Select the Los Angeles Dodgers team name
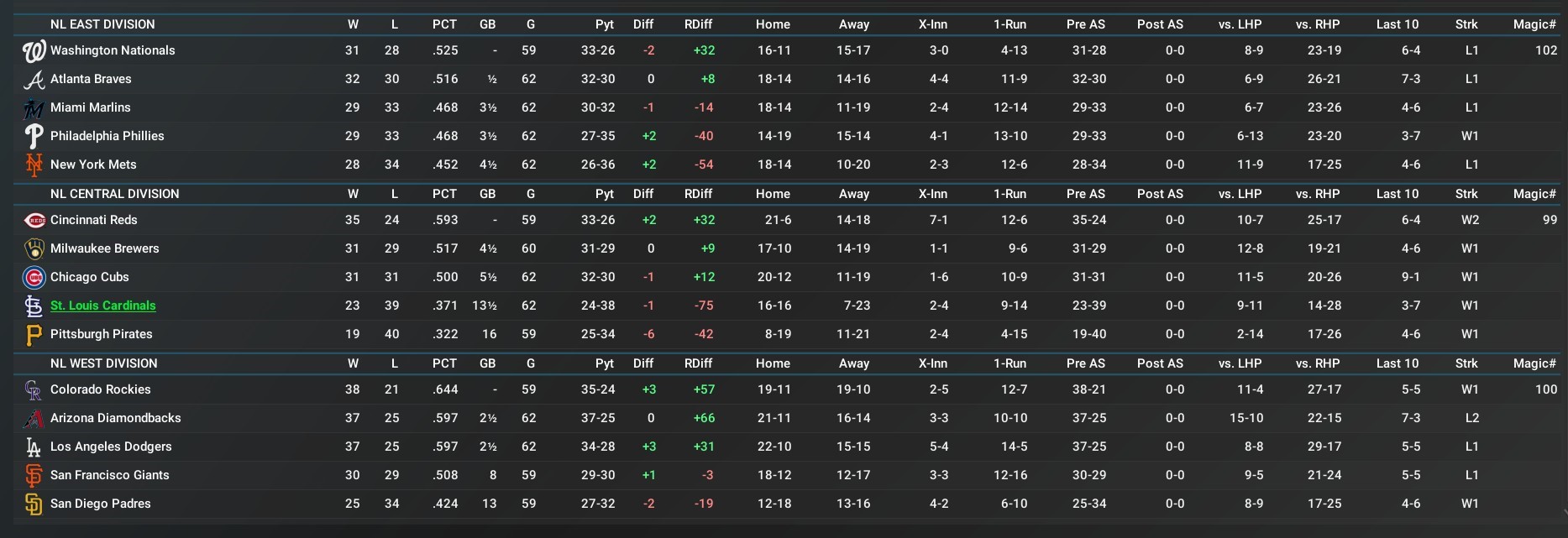1568x538 pixels. (x=111, y=447)
